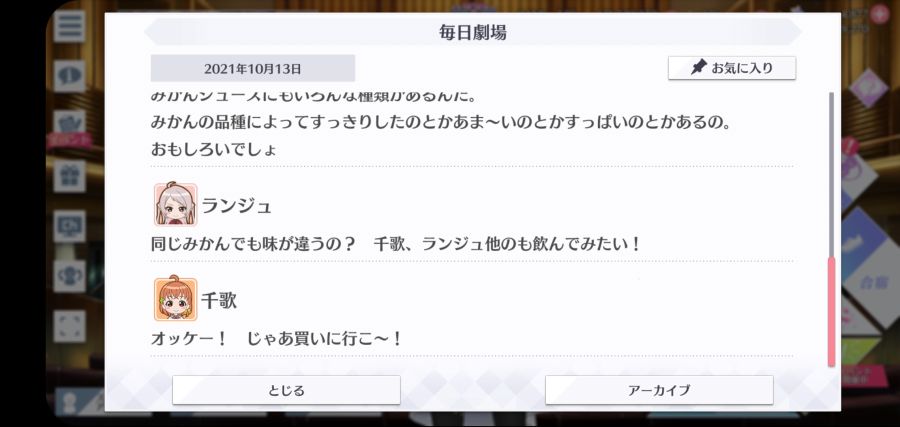900x427 pixels.
Task: Click the pin icon on お気に入り
Action: (x=698, y=68)
